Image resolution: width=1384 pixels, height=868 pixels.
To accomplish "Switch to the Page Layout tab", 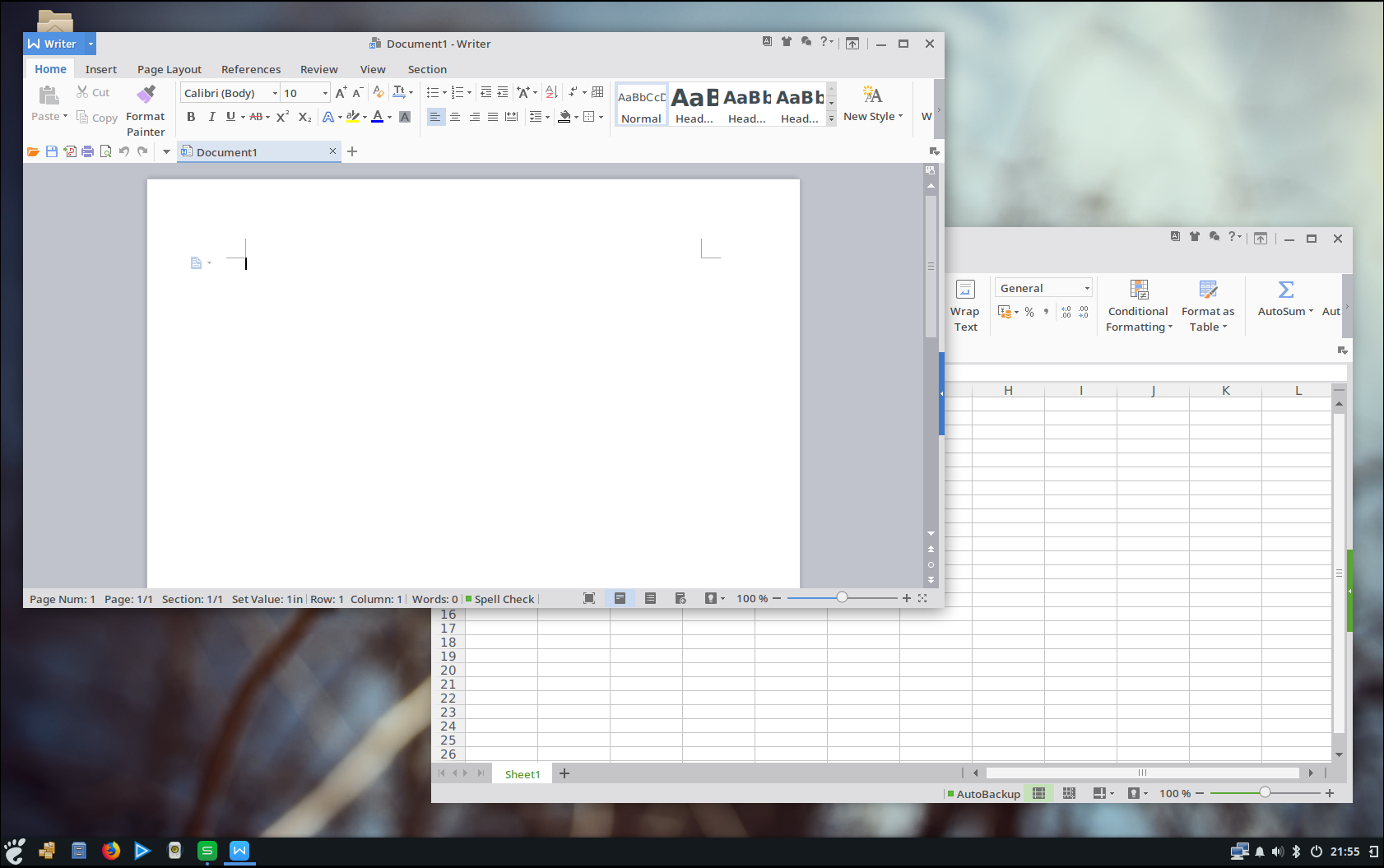I will [170, 69].
